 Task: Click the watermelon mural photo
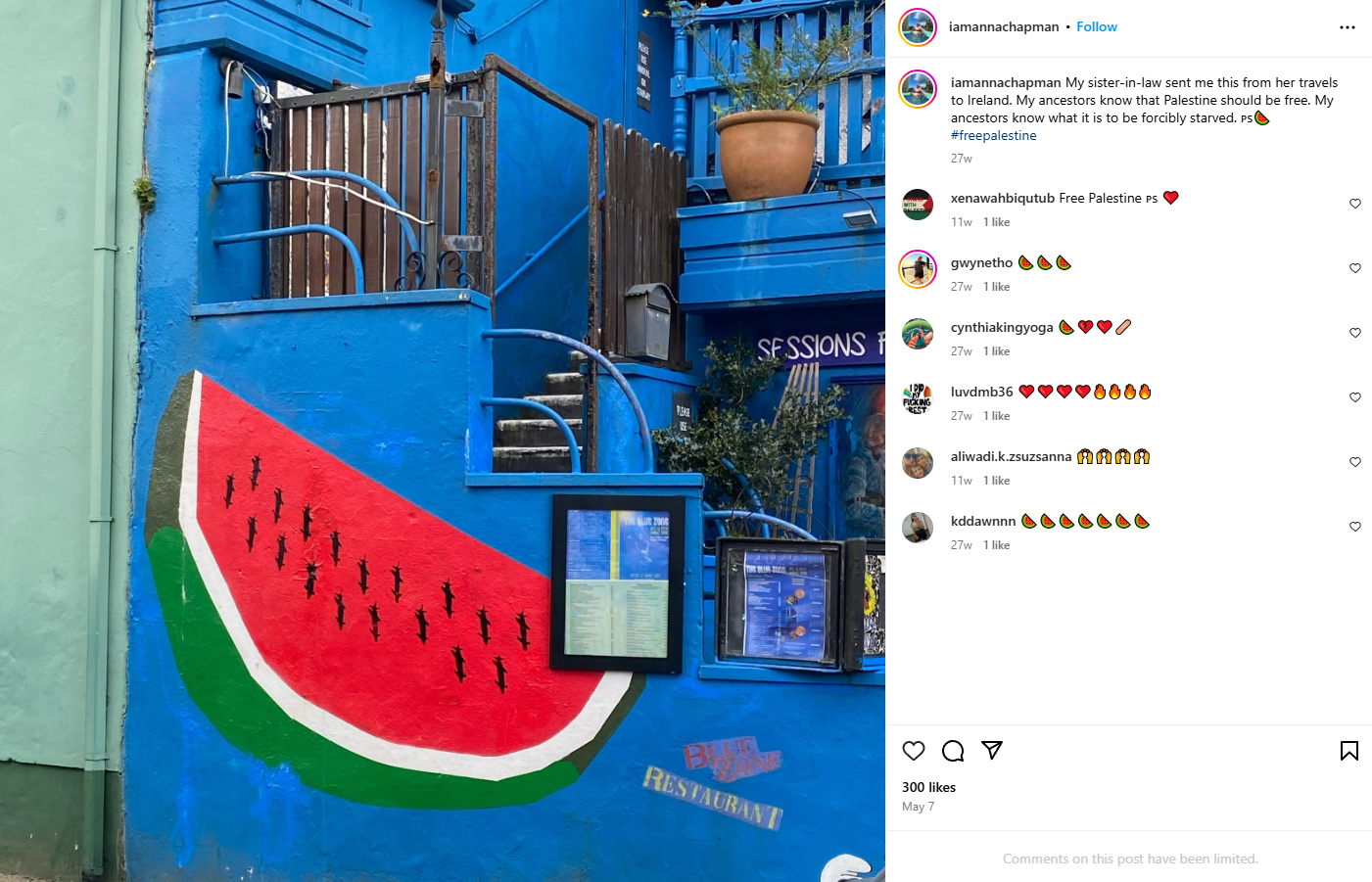pyautogui.click(x=443, y=441)
